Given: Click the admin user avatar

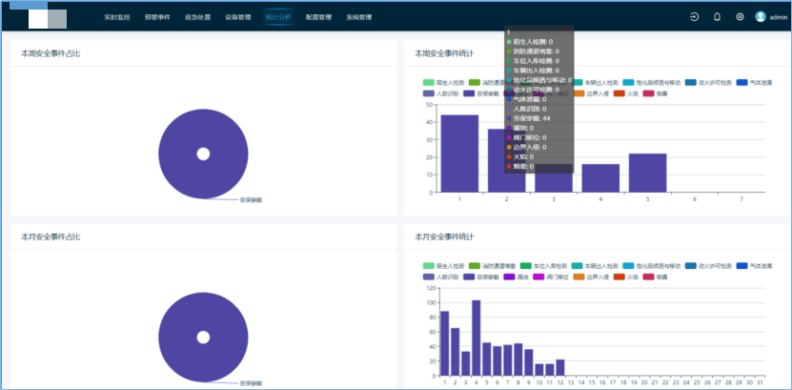Looking at the screenshot, I should tap(760, 17).
